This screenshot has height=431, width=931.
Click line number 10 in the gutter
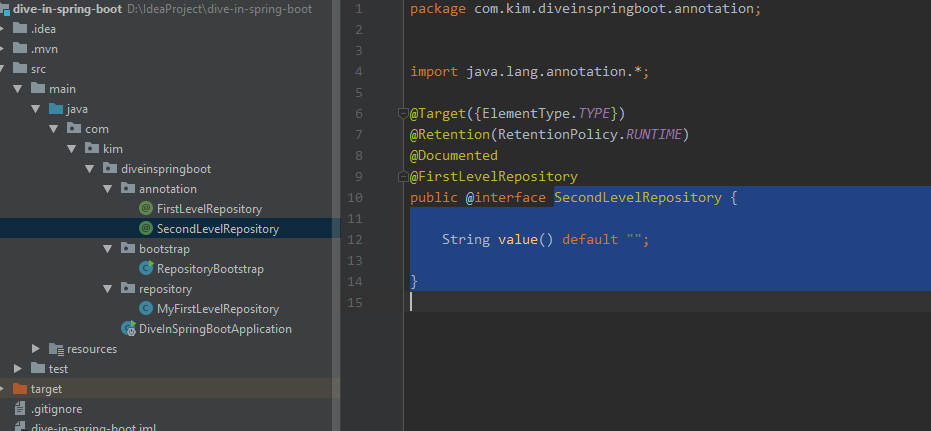354,197
